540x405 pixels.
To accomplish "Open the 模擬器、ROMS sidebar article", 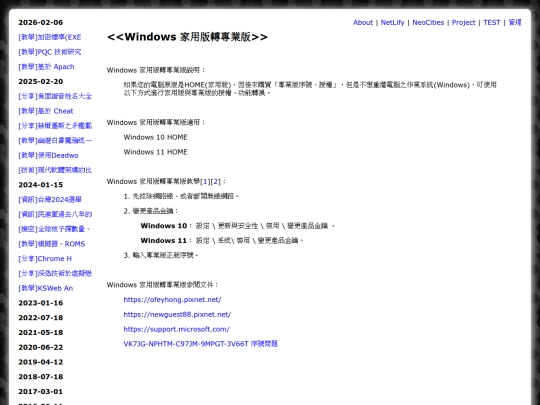I will tap(52, 244).
